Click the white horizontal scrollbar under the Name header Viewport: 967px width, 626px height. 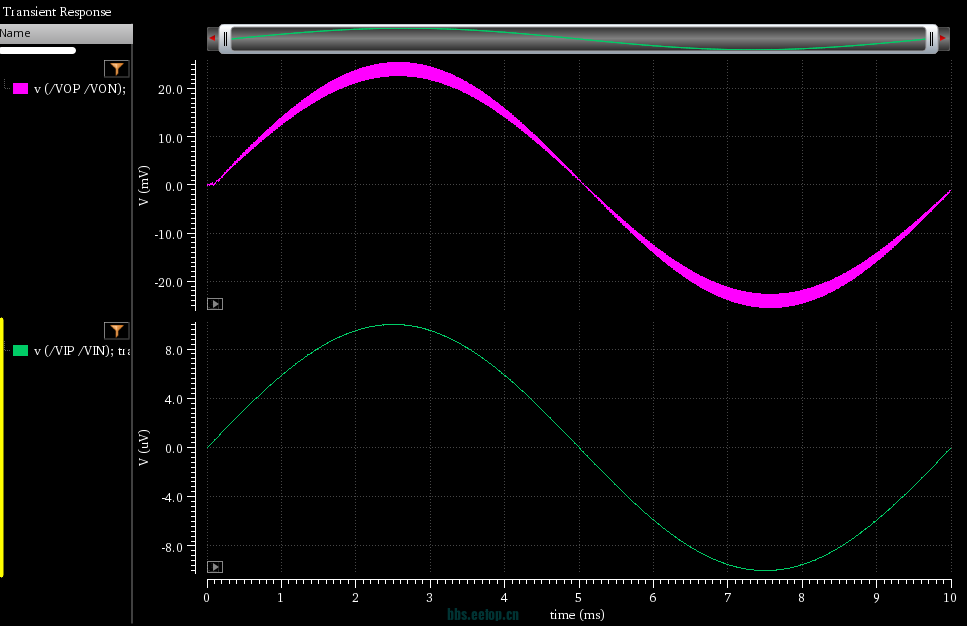coord(38,51)
